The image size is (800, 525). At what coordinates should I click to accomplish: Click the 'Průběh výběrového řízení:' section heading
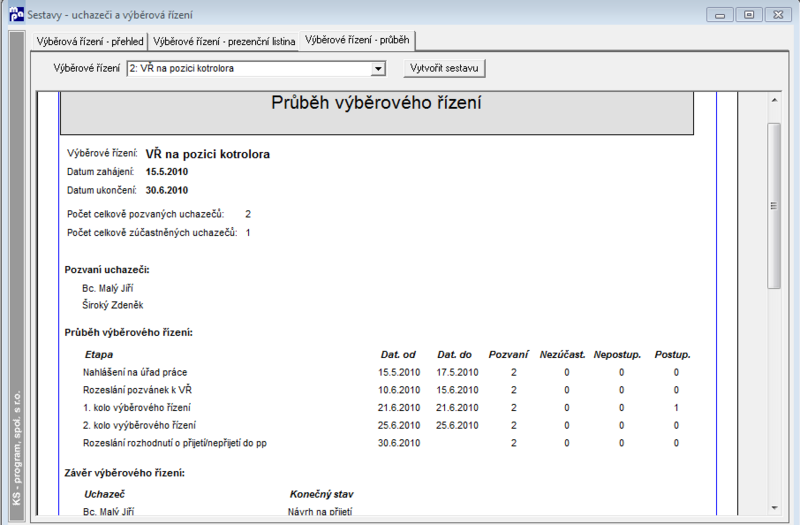coord(129,333)
